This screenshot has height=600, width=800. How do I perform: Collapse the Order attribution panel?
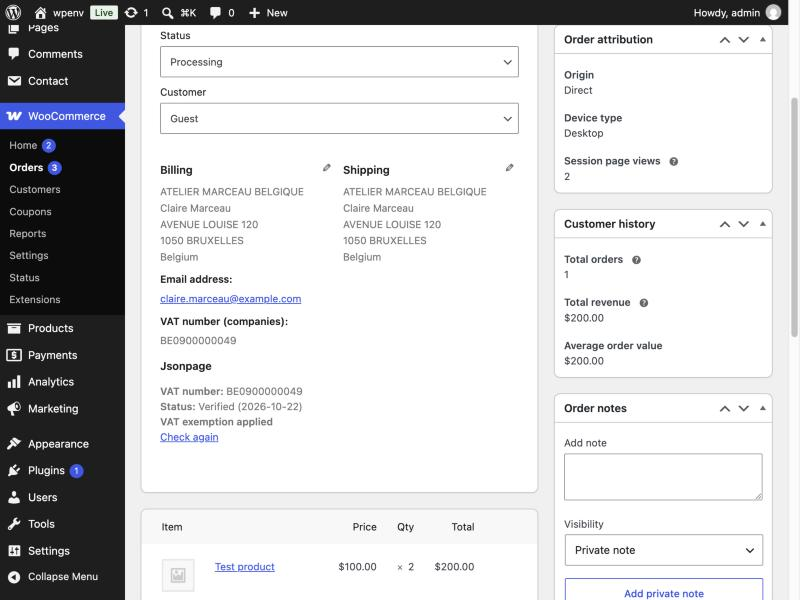click(x=763, y=39)
